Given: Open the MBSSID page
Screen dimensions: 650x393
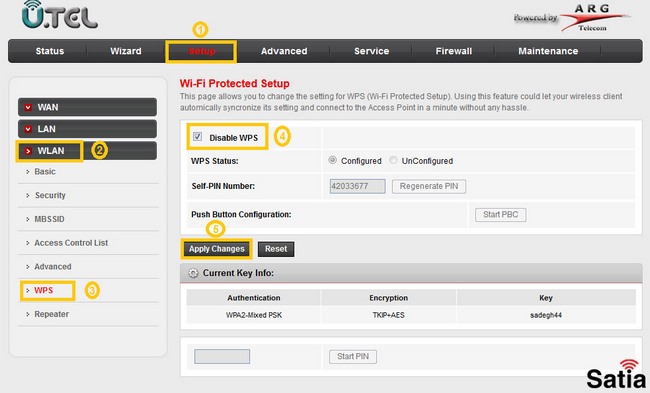Looking at the screenshot, I should pyautogui.click(x=49, y=219).
